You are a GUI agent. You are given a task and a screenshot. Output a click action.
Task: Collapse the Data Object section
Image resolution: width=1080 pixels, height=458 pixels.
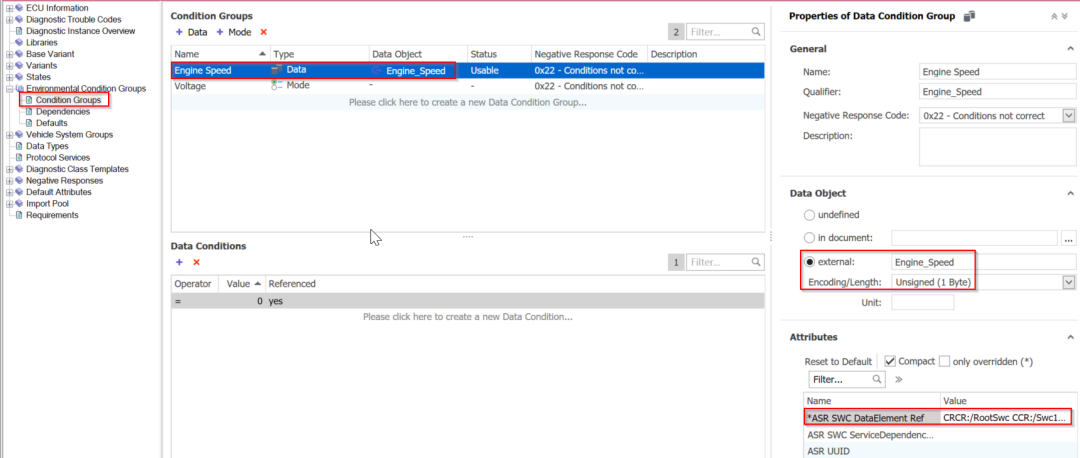point(1070,194)
